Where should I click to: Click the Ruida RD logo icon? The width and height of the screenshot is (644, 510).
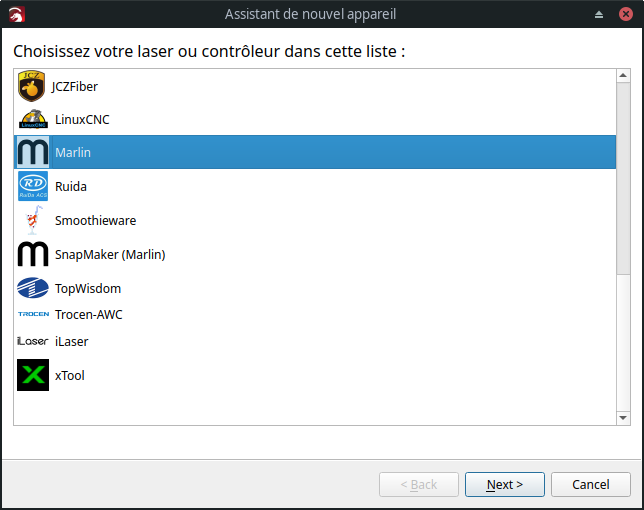(x=33, y=186)
